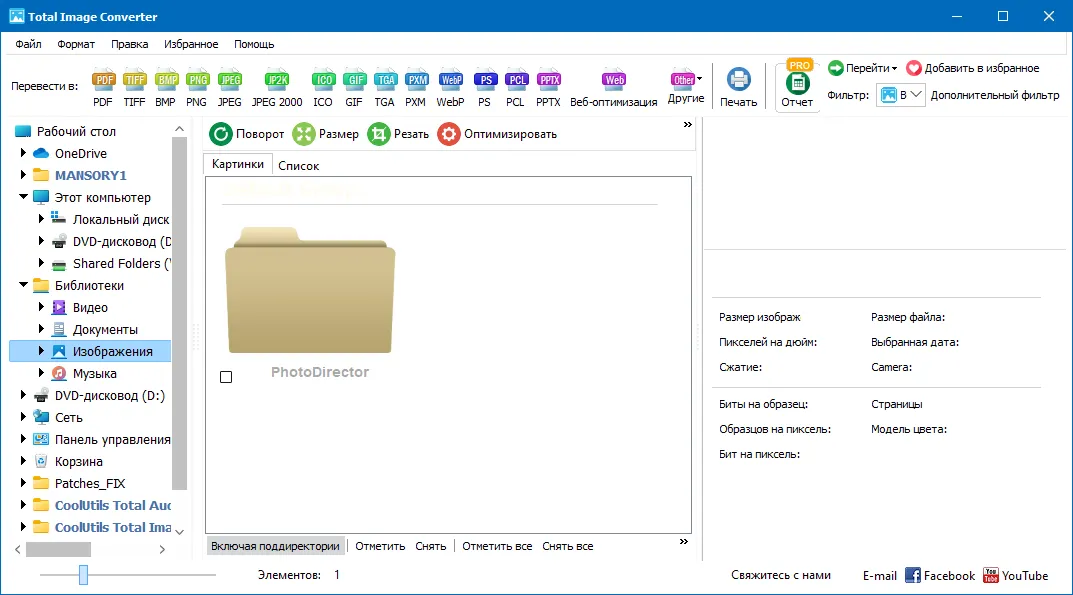Click the Поворот rotate tool
The image size is (1073, 595).
[246, 134]
